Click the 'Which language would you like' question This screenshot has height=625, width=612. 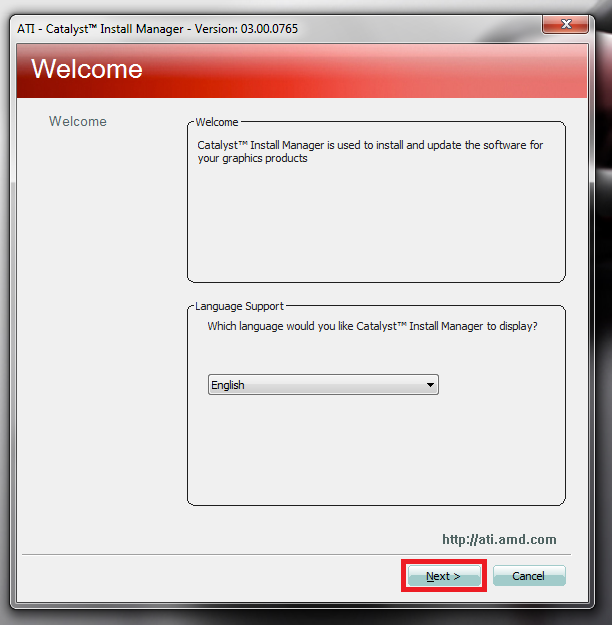(372, 326)
